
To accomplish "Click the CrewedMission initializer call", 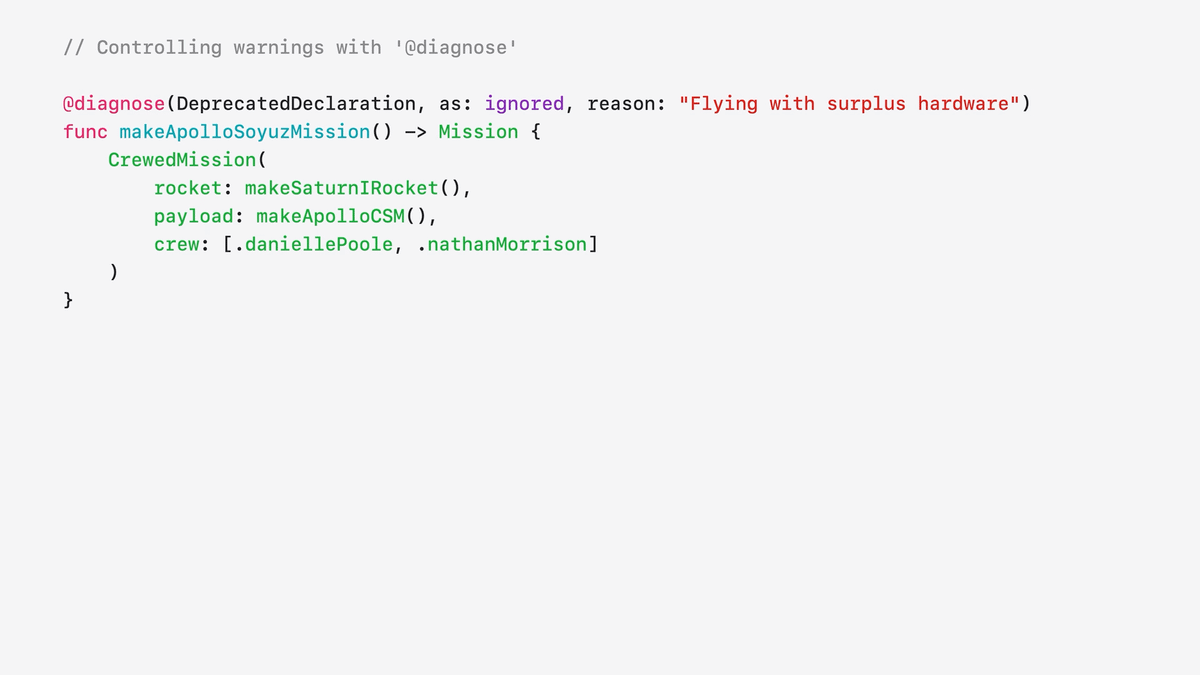I will (x=183, y=160).
